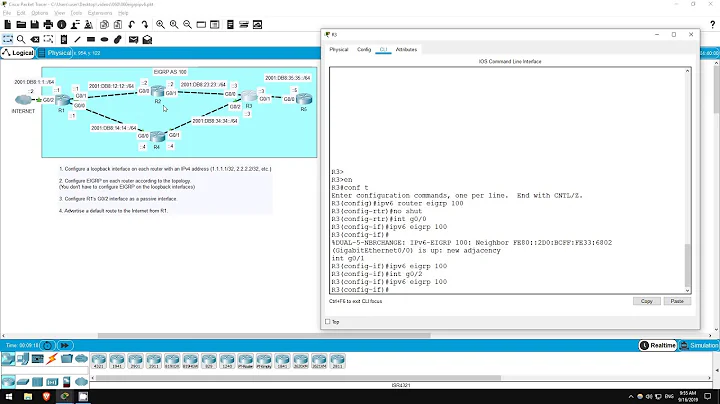Image resolution: width=720 pixels, height=404 pixels.
Task: Click the Copy icon in the toolbar
Action: point(104,24)
